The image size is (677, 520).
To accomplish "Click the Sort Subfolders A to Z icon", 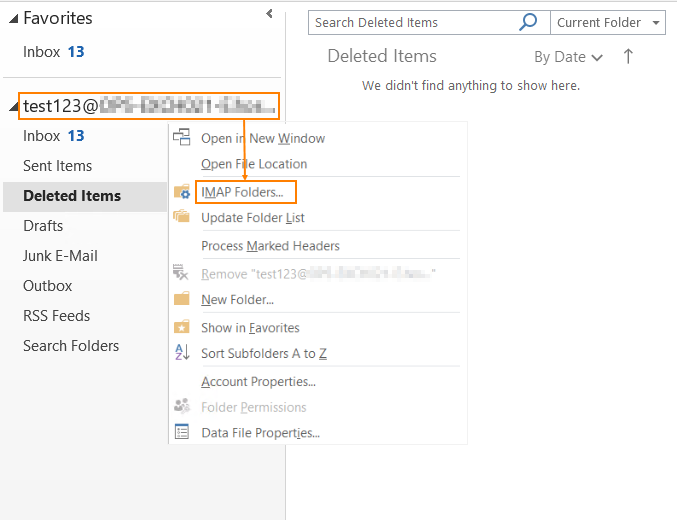I will pyautogui.click(x=182, y=353).
